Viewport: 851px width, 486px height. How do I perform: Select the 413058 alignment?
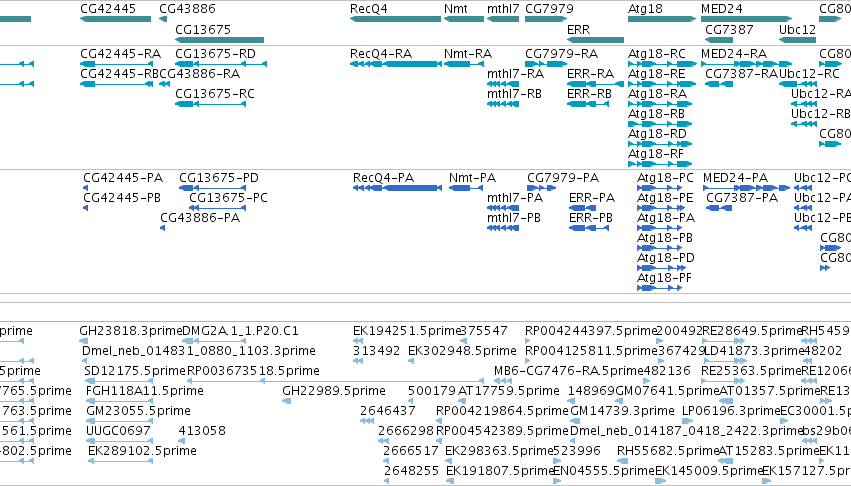point(181,441)
